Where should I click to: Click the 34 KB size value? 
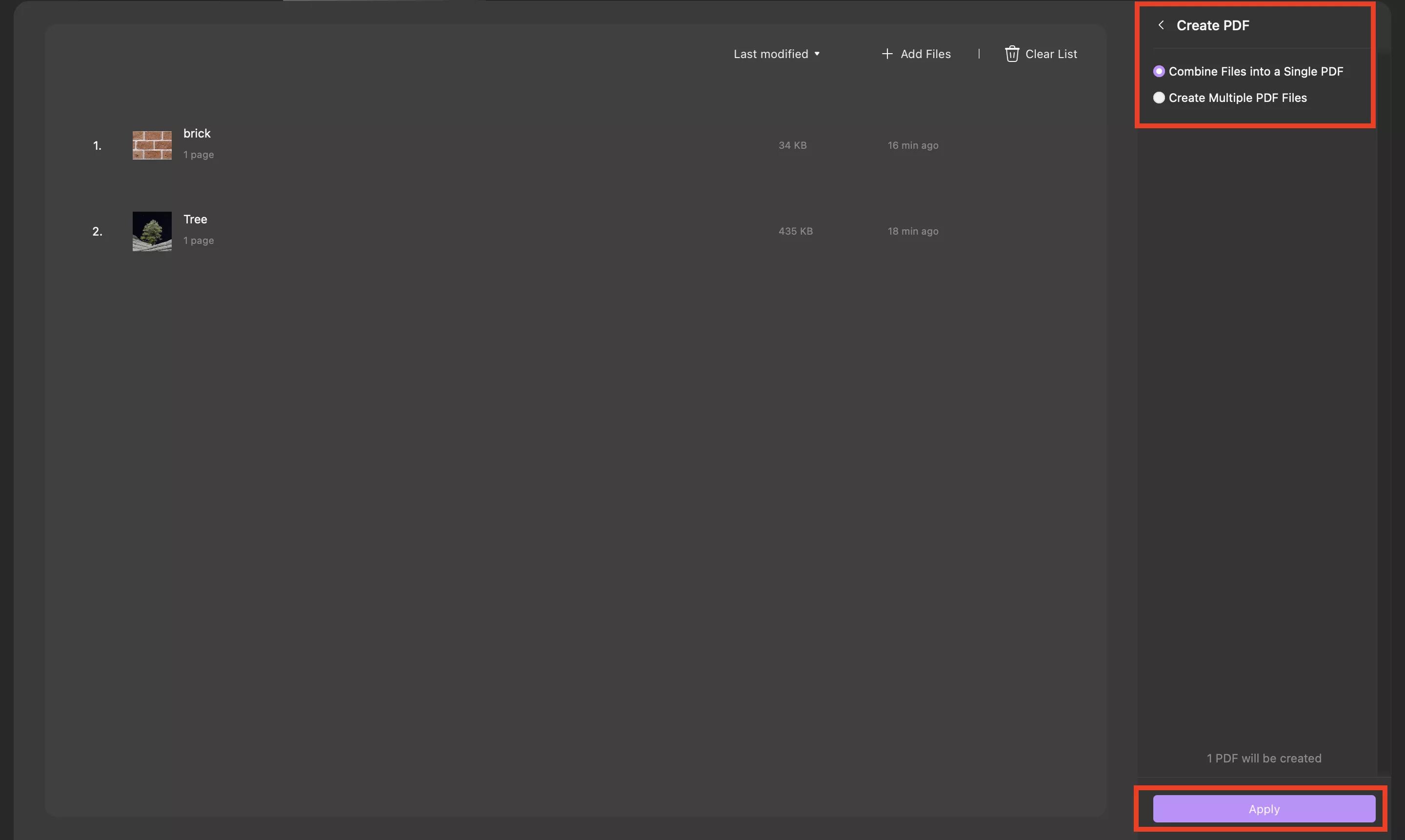792,145
